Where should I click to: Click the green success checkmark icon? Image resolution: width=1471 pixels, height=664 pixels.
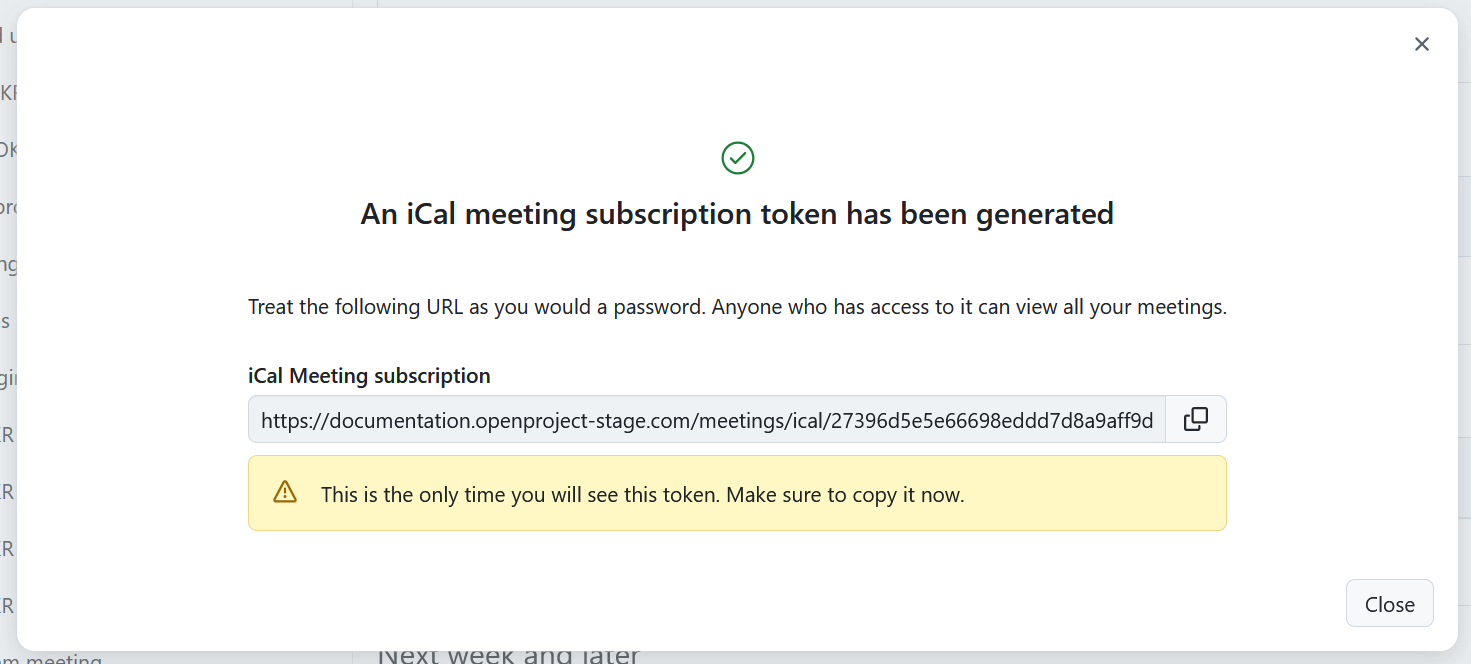[x=737, y=157]
